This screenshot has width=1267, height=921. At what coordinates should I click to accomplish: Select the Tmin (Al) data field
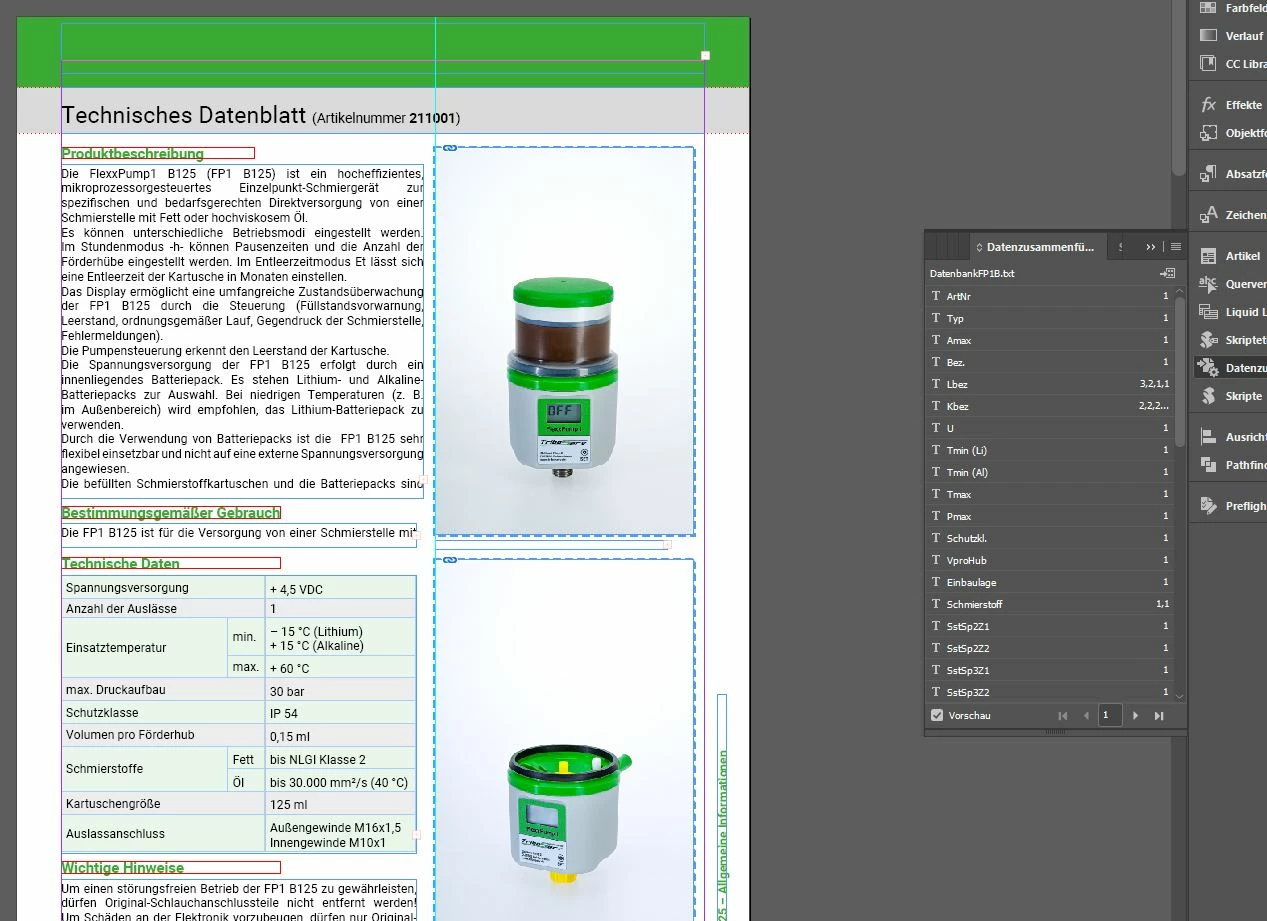[x=1050, y=472]
